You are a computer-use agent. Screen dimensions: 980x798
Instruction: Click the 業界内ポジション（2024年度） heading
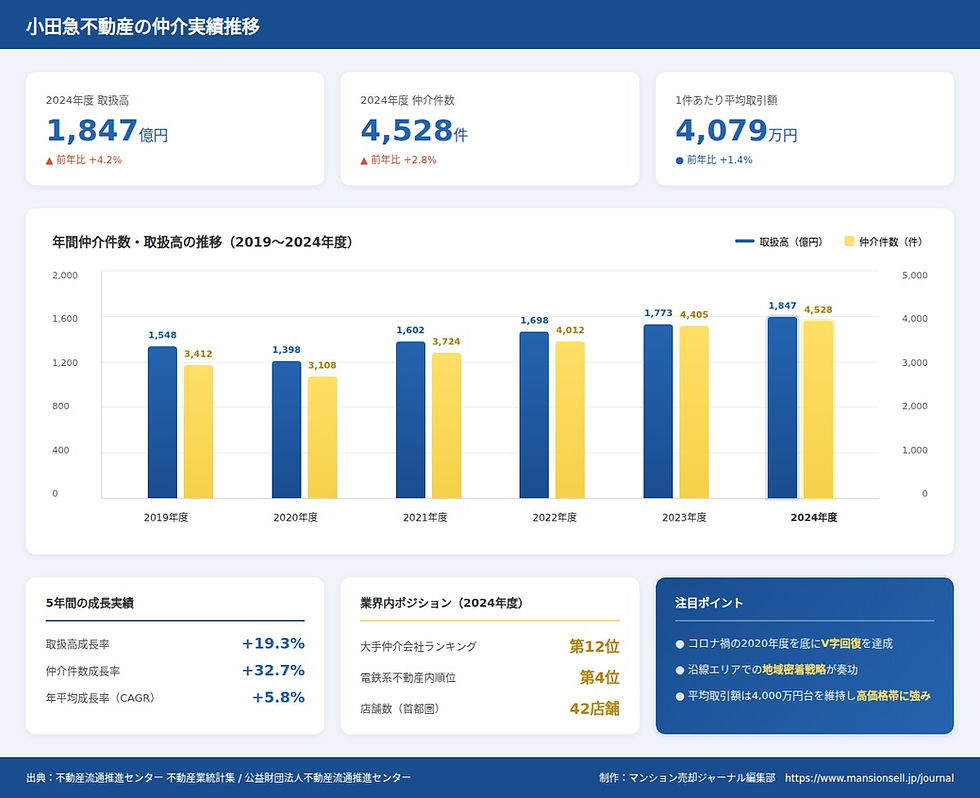(442, 603)
